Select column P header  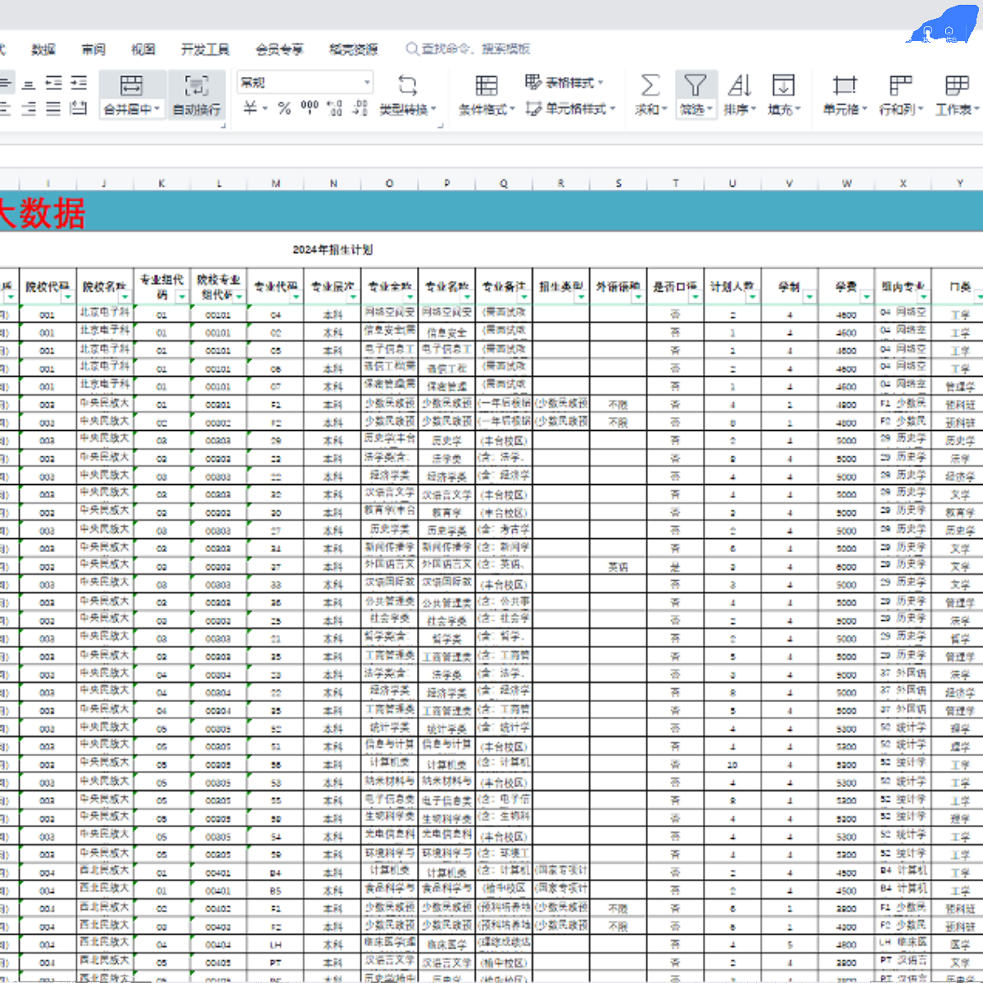pyautogui.click(x=447, y=183)
